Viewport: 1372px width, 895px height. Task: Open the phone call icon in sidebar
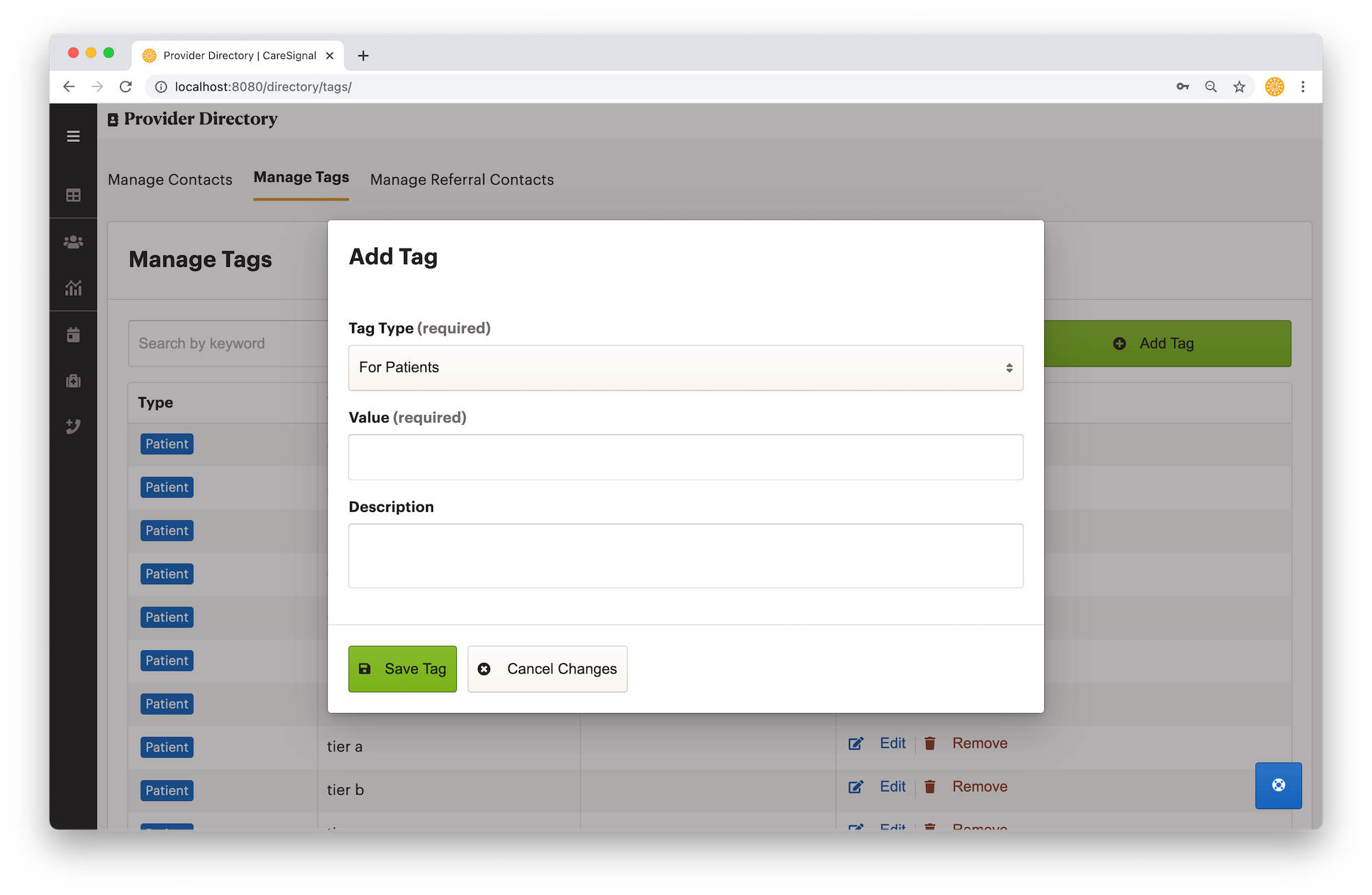(73, 426)
